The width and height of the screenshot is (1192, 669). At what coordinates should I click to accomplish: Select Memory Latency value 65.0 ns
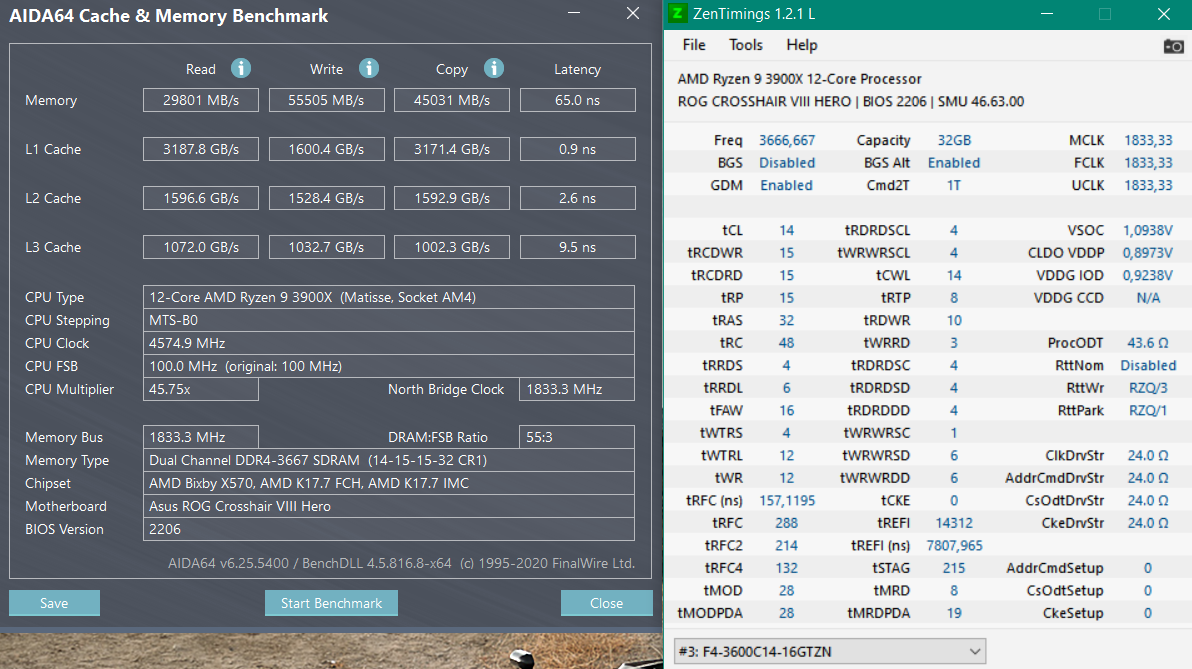point(578,100)
